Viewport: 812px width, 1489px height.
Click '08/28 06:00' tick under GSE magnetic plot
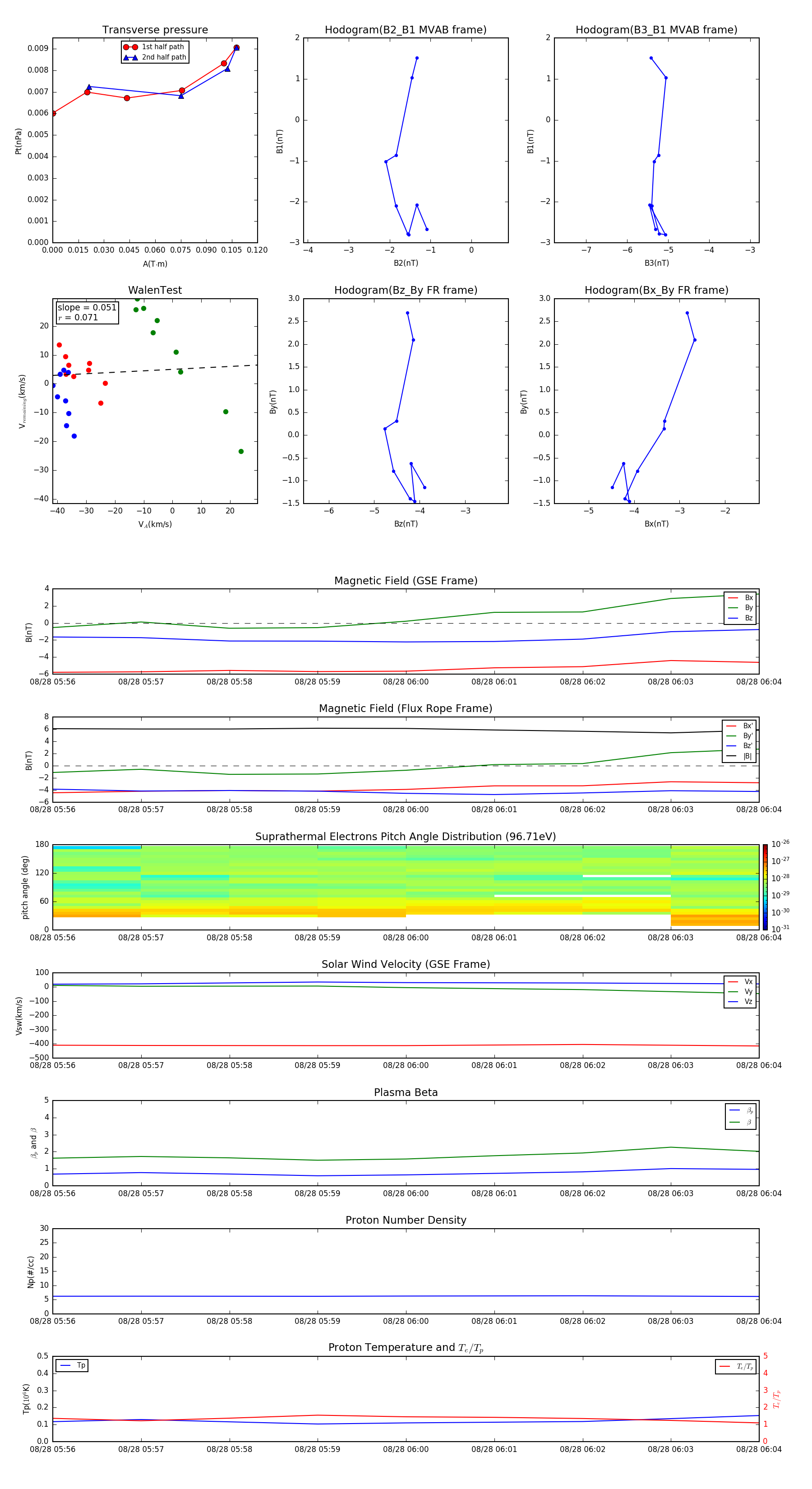point(406,682)
